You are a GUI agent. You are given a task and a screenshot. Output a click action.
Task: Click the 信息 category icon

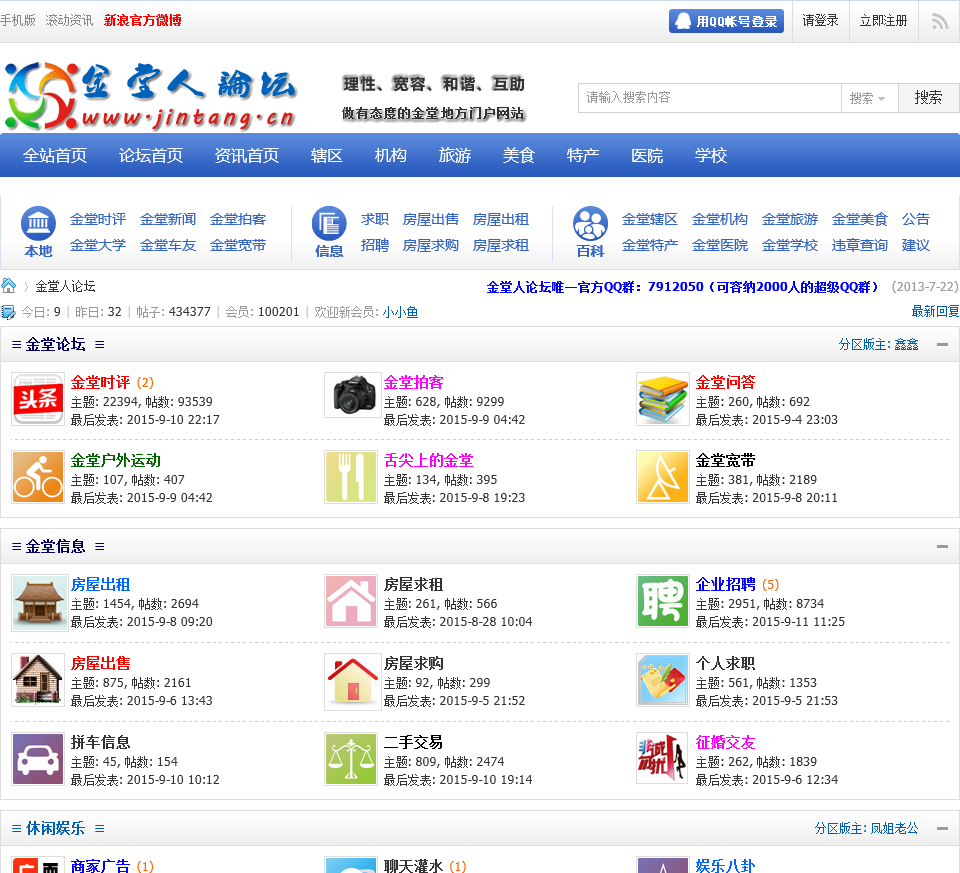[x=329, y=223]
